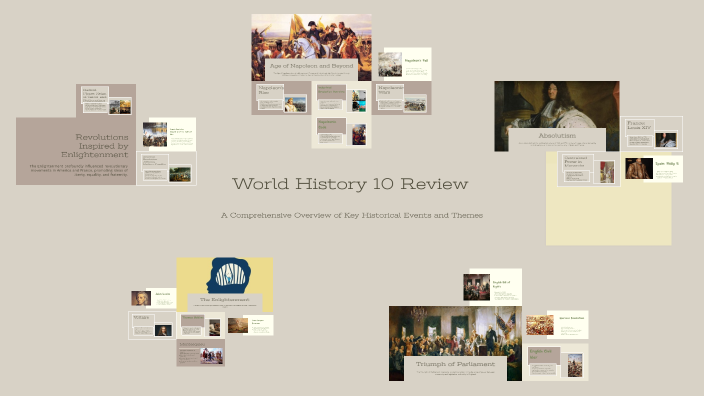Open the Glorious Revolution slide

[557, 325]
